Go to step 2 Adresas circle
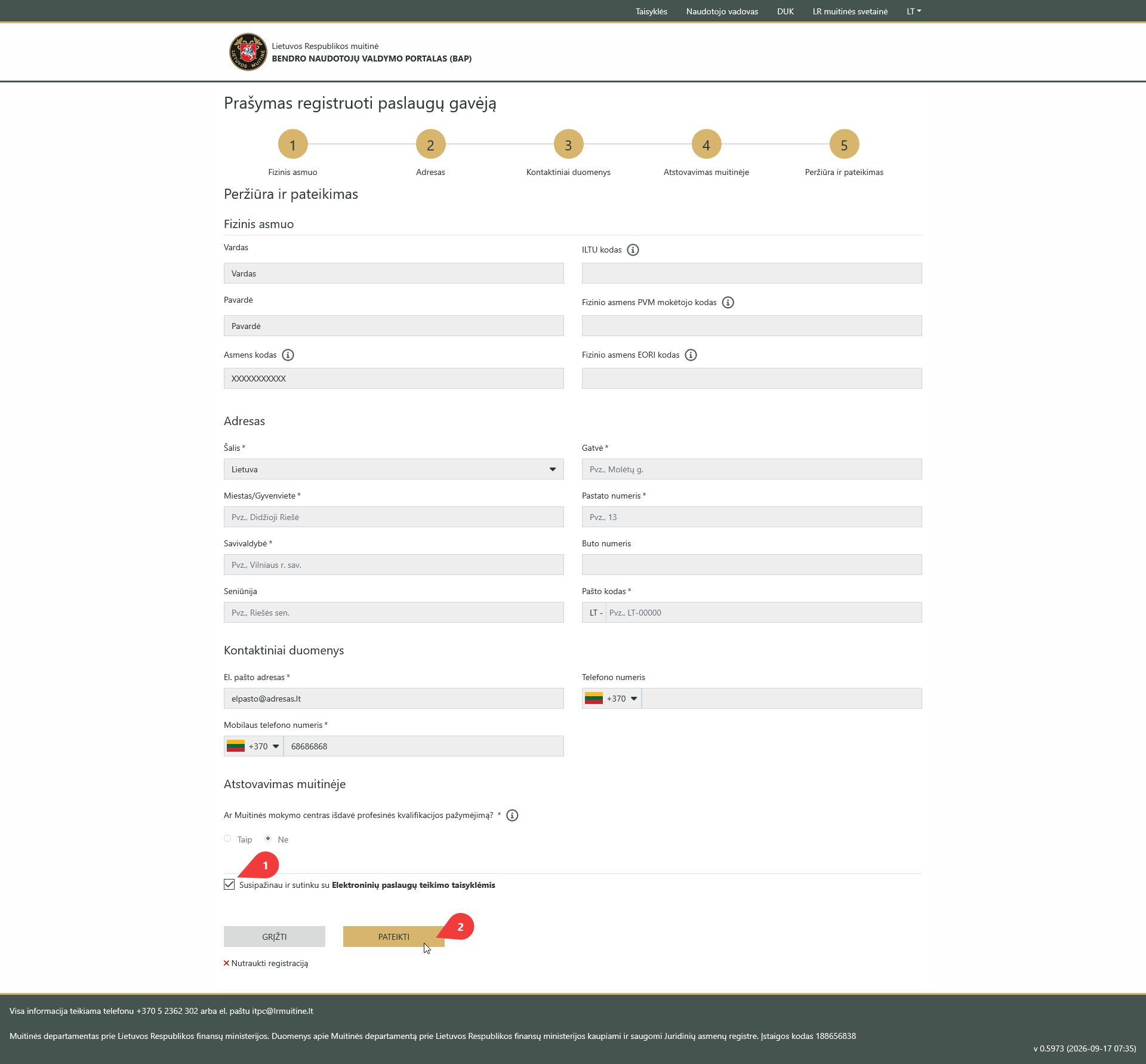 (x=430, y=144)
